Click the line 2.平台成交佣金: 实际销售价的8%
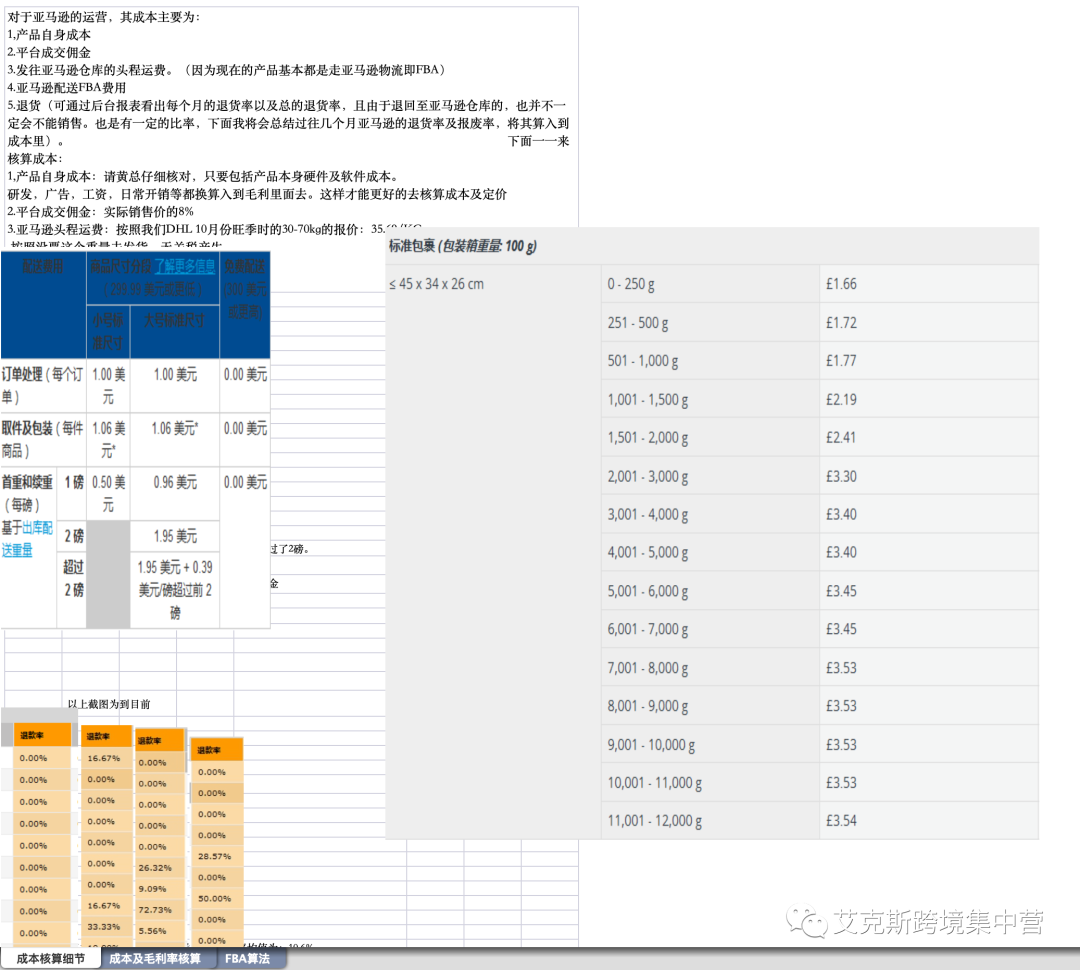The width and height of the screenshot is (1080, 970). click(101, 211)
